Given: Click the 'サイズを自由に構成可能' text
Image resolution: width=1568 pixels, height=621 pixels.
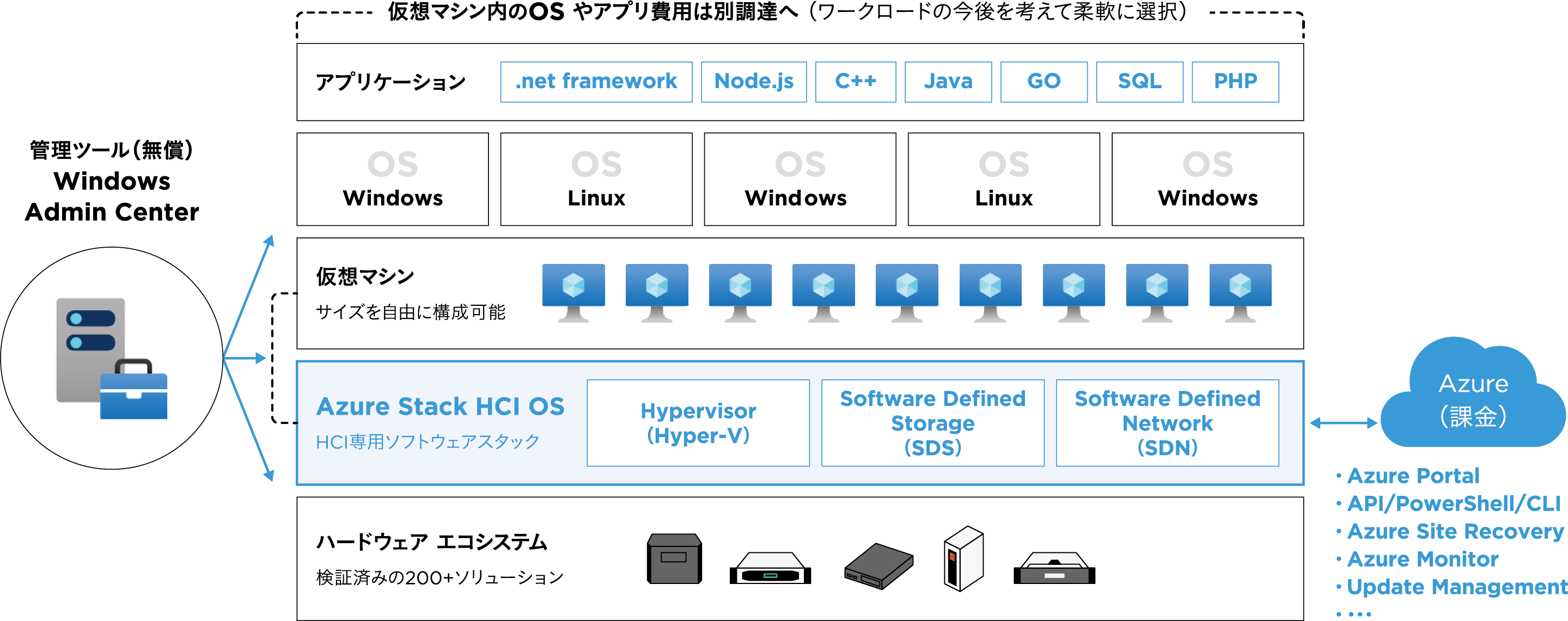Looking at the screenshot, I should [410, 312].
